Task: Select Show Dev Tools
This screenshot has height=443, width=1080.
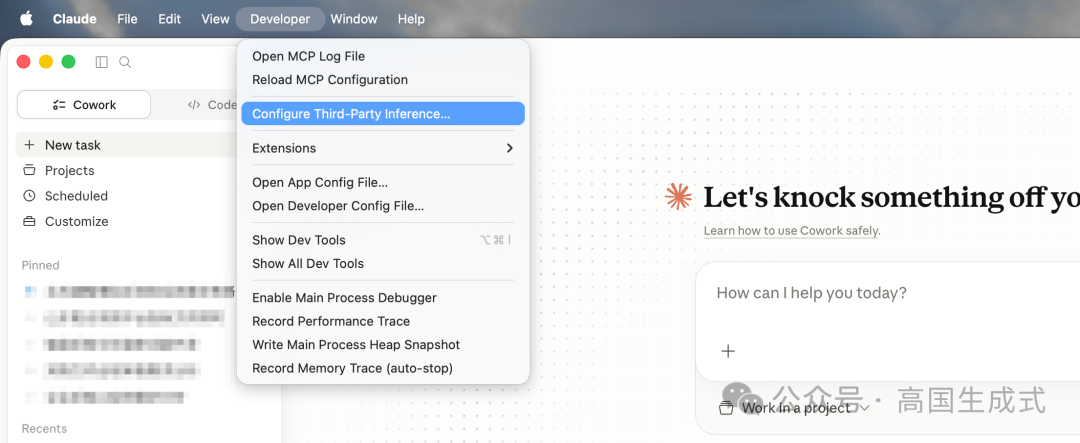Action: pyautogui.click(x=383, y=240)
